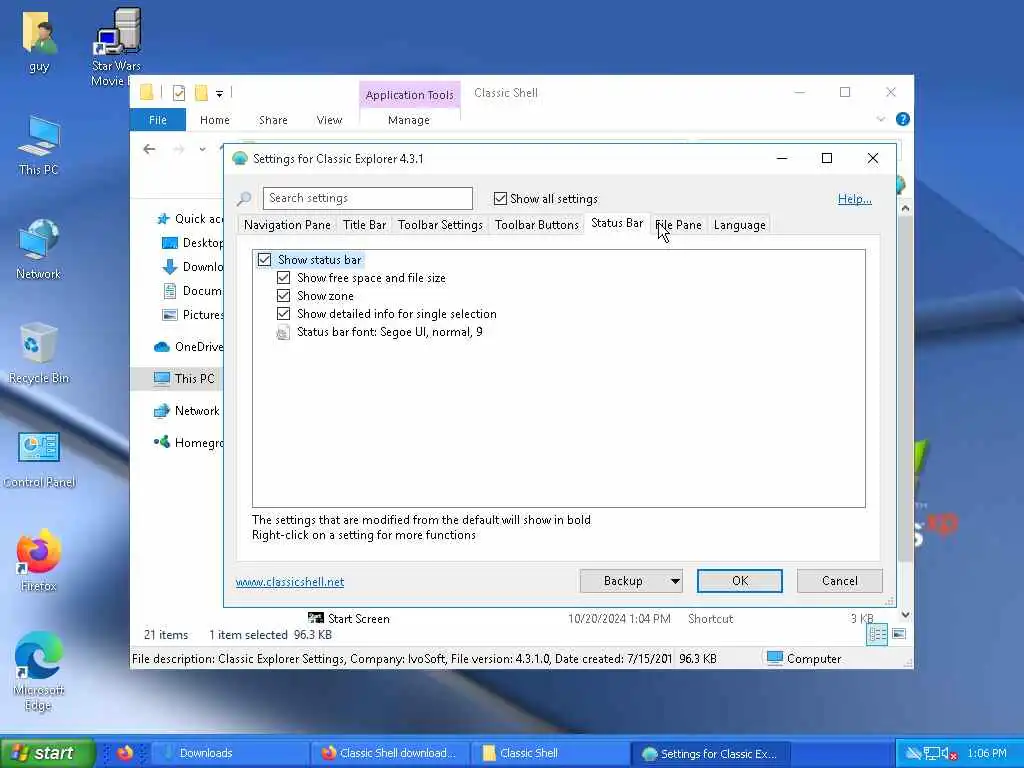Click Cancel in settings dialog
This screenshot has width=1024, height=768.
[x=840, y=581]
